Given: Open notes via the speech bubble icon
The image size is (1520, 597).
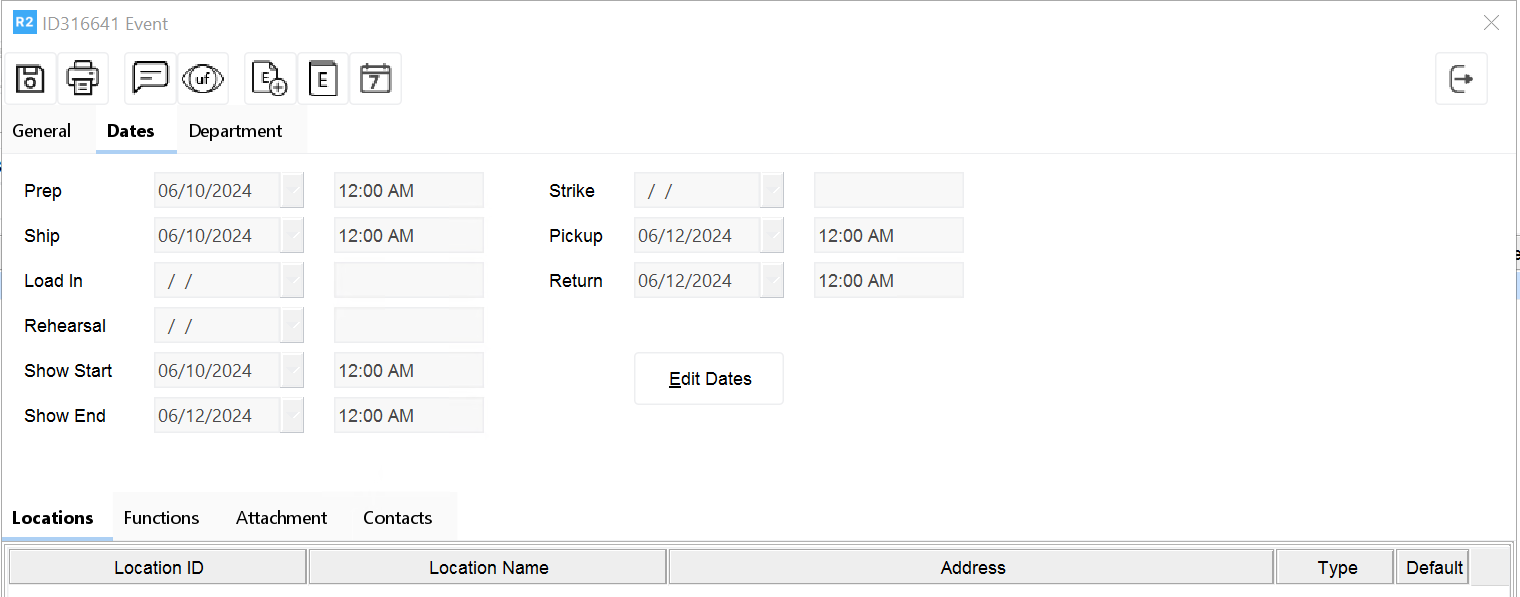Looking at the screenshot, I should pos(150,78).
